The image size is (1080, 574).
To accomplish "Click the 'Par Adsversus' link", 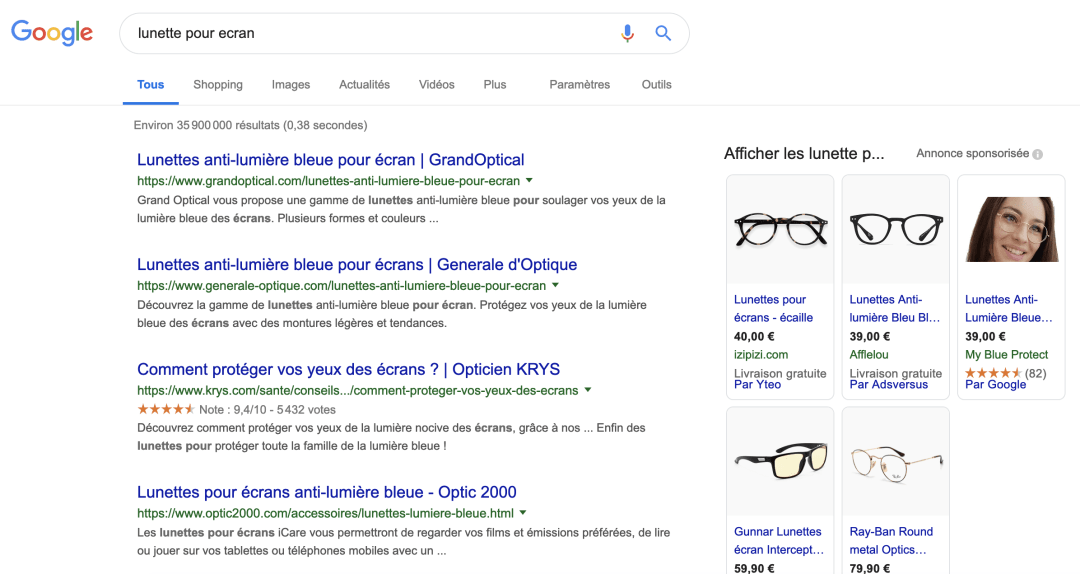I will click(x=889, y=385).
